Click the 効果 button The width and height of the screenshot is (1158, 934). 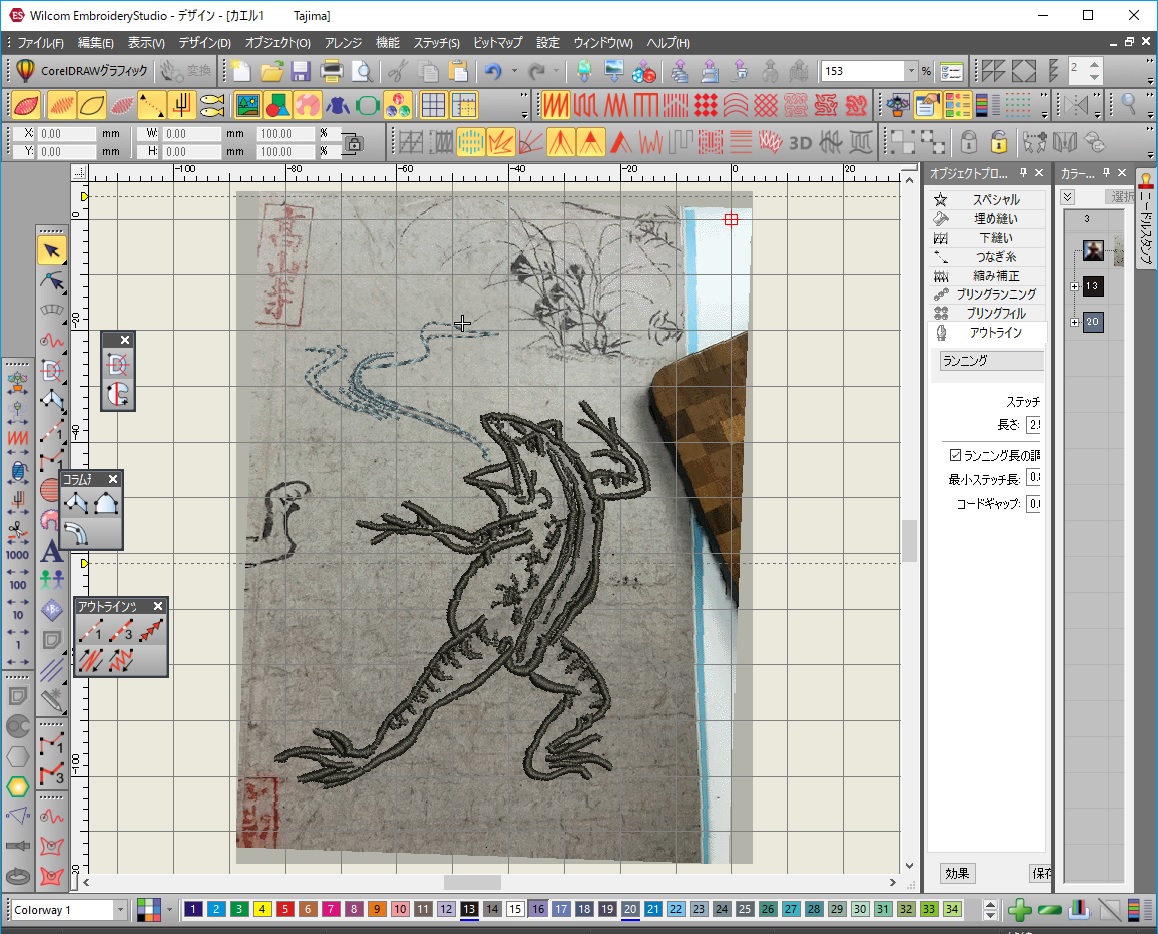[x=957, y=873]
